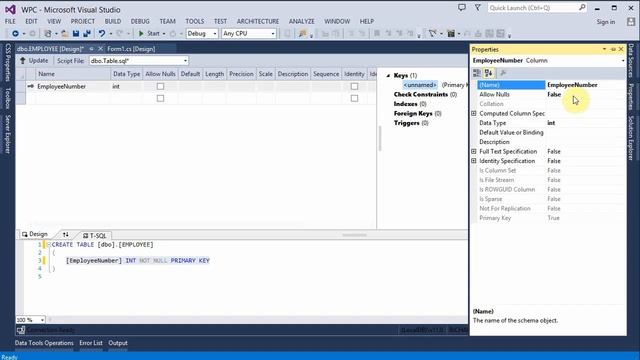
Task: Click the (Name) property value EmployeeNumber
Action: (585, 85)
